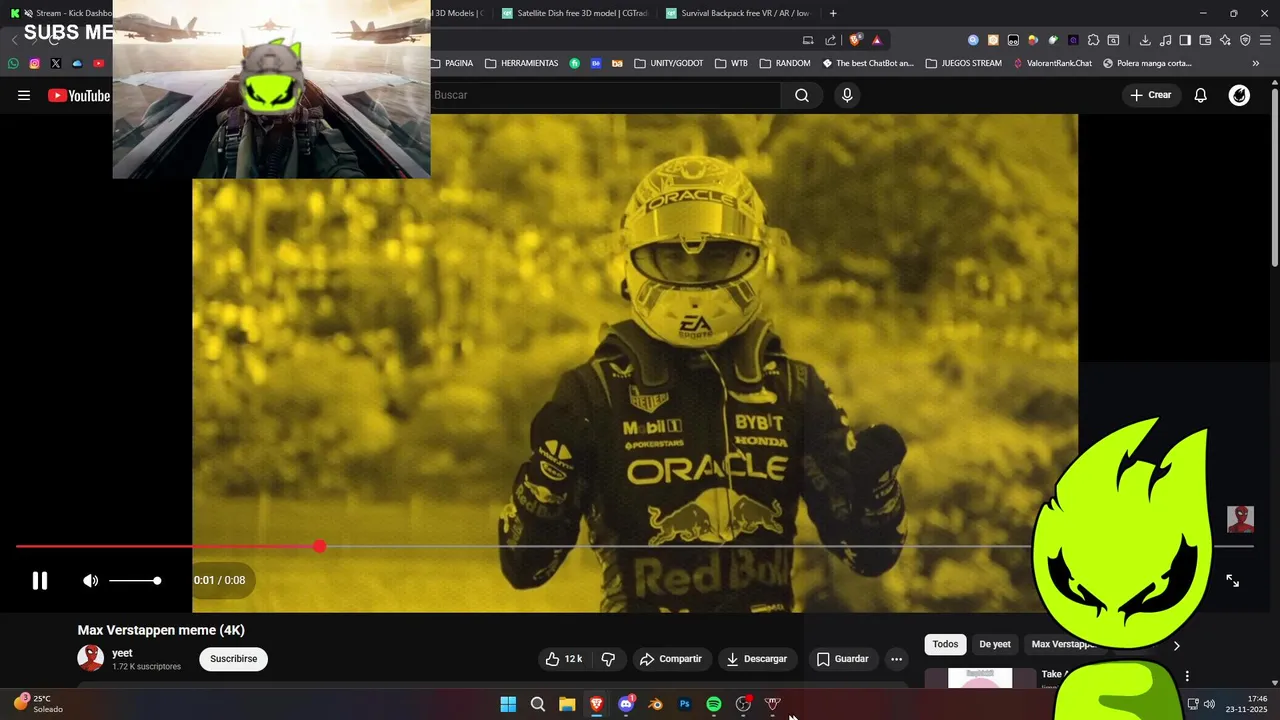Open the browser main menu
Image resolution: width=1280 pixels, height=720 pixels.
pos(1265,40)
